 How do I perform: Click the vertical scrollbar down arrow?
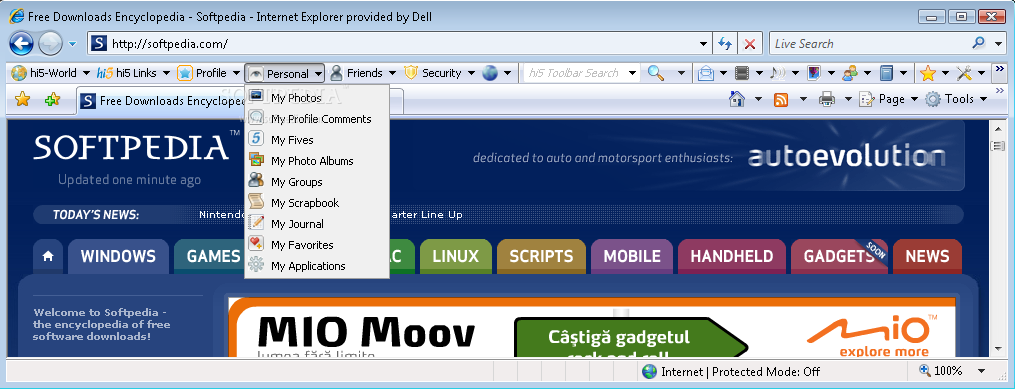998,348
